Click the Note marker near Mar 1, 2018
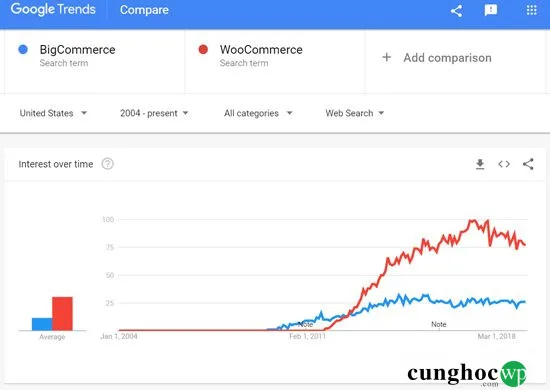The height and width of the screenshot is (390, 550). coord(438,324)
